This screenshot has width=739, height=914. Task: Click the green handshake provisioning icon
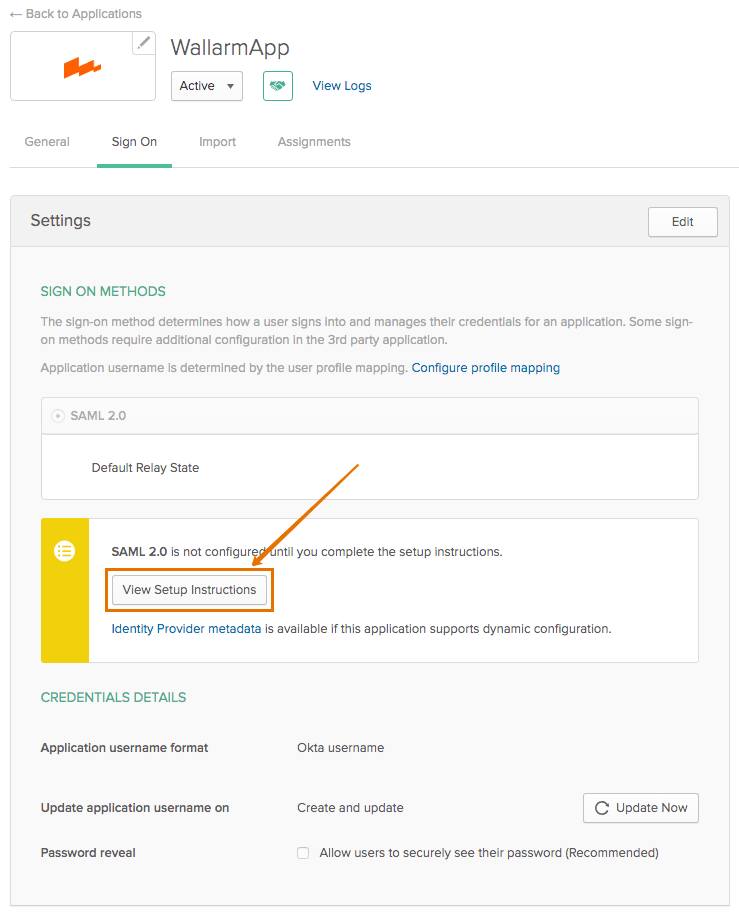tap(277, 86)
